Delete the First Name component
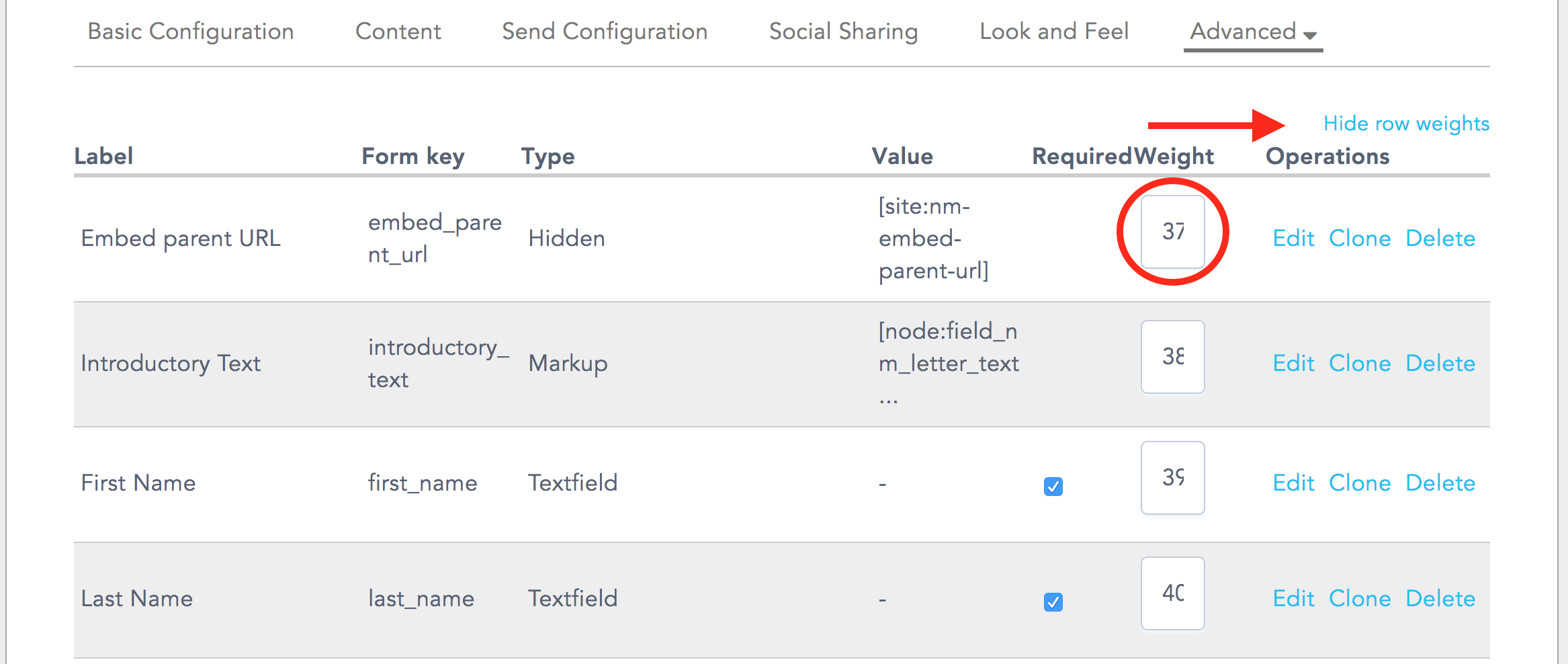This screenshot has width=1568, height=664. pyautogui.click(x=1440, y=483)
